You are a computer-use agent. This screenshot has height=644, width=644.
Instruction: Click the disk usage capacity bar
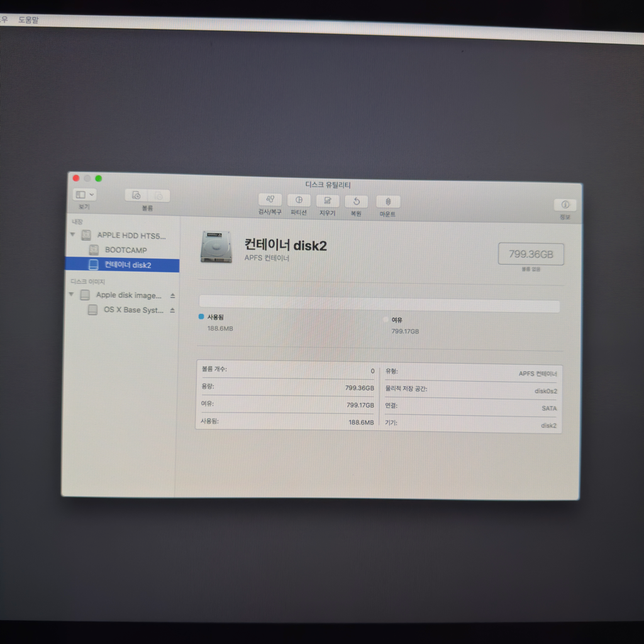pos(379,304)
